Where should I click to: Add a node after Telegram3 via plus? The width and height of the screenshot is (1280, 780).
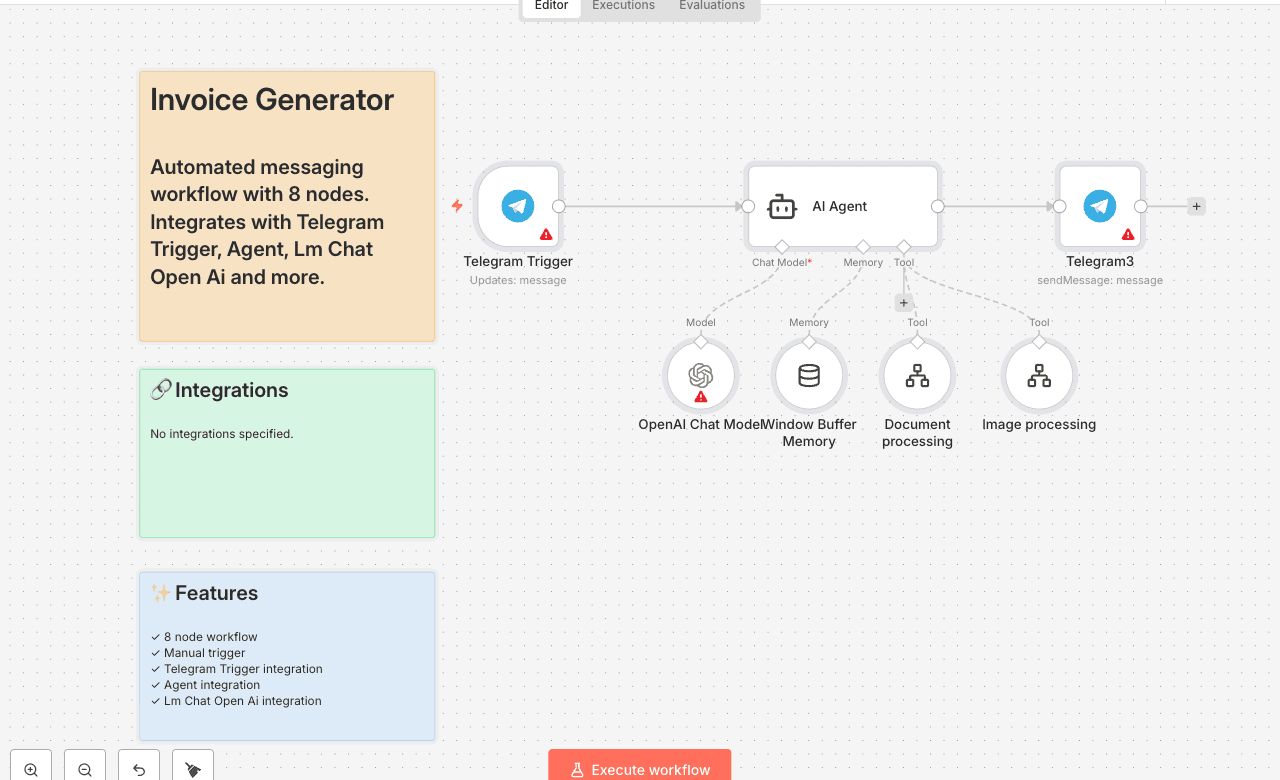1196,206
